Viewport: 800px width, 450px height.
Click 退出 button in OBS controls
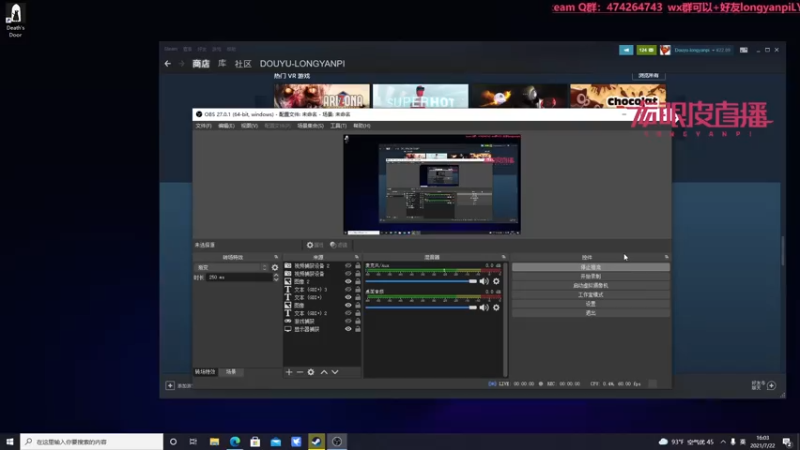(x=590, y=313)
